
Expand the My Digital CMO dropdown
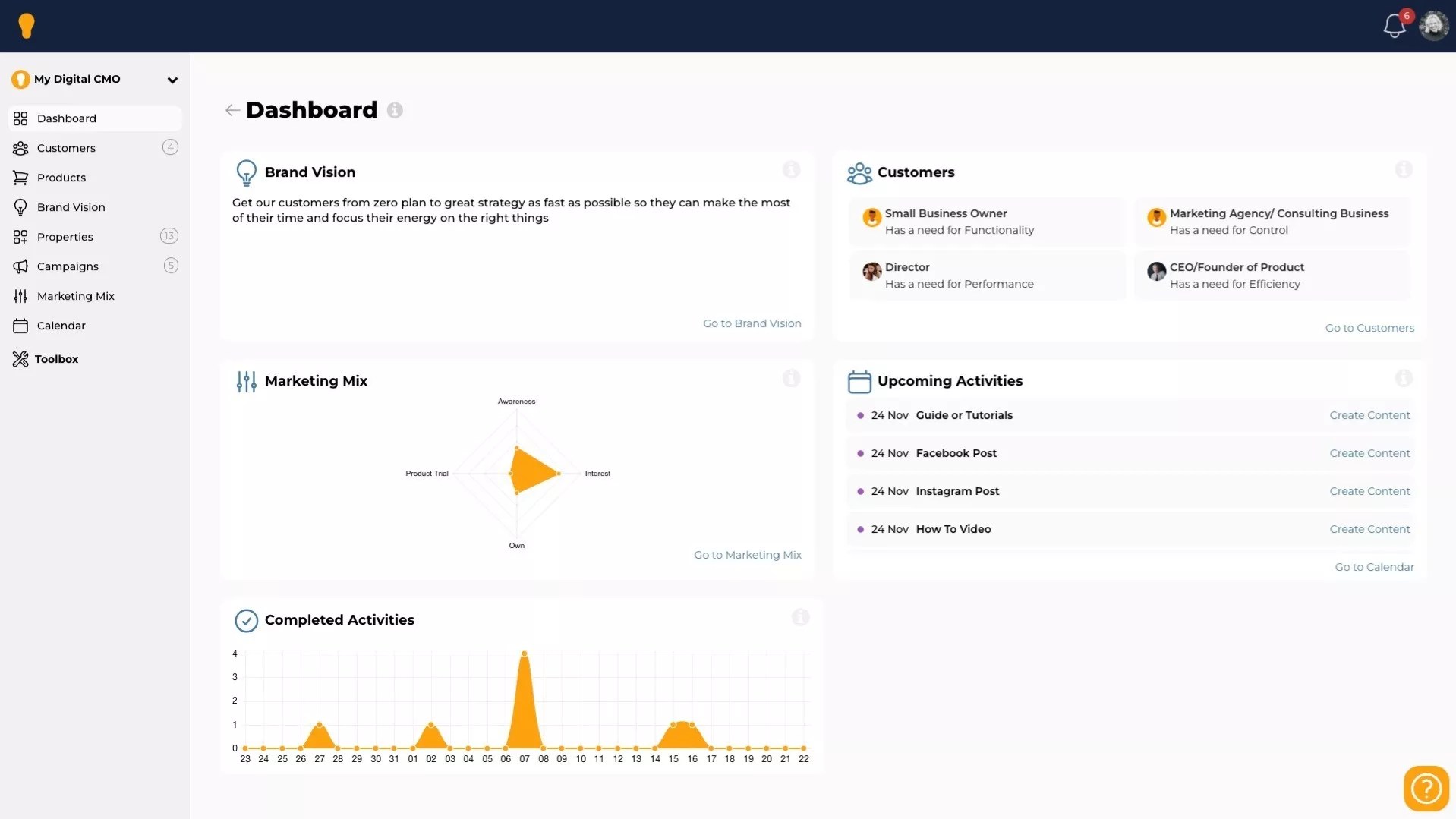point(172,80)
